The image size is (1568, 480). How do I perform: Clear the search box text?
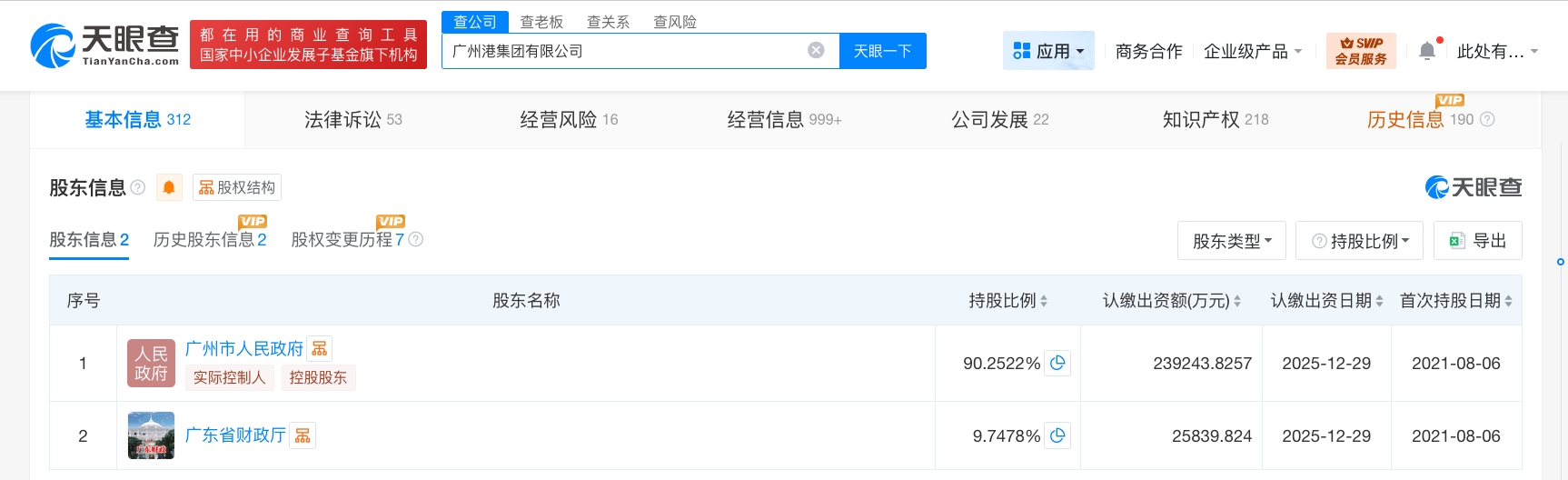pos(816,51)
